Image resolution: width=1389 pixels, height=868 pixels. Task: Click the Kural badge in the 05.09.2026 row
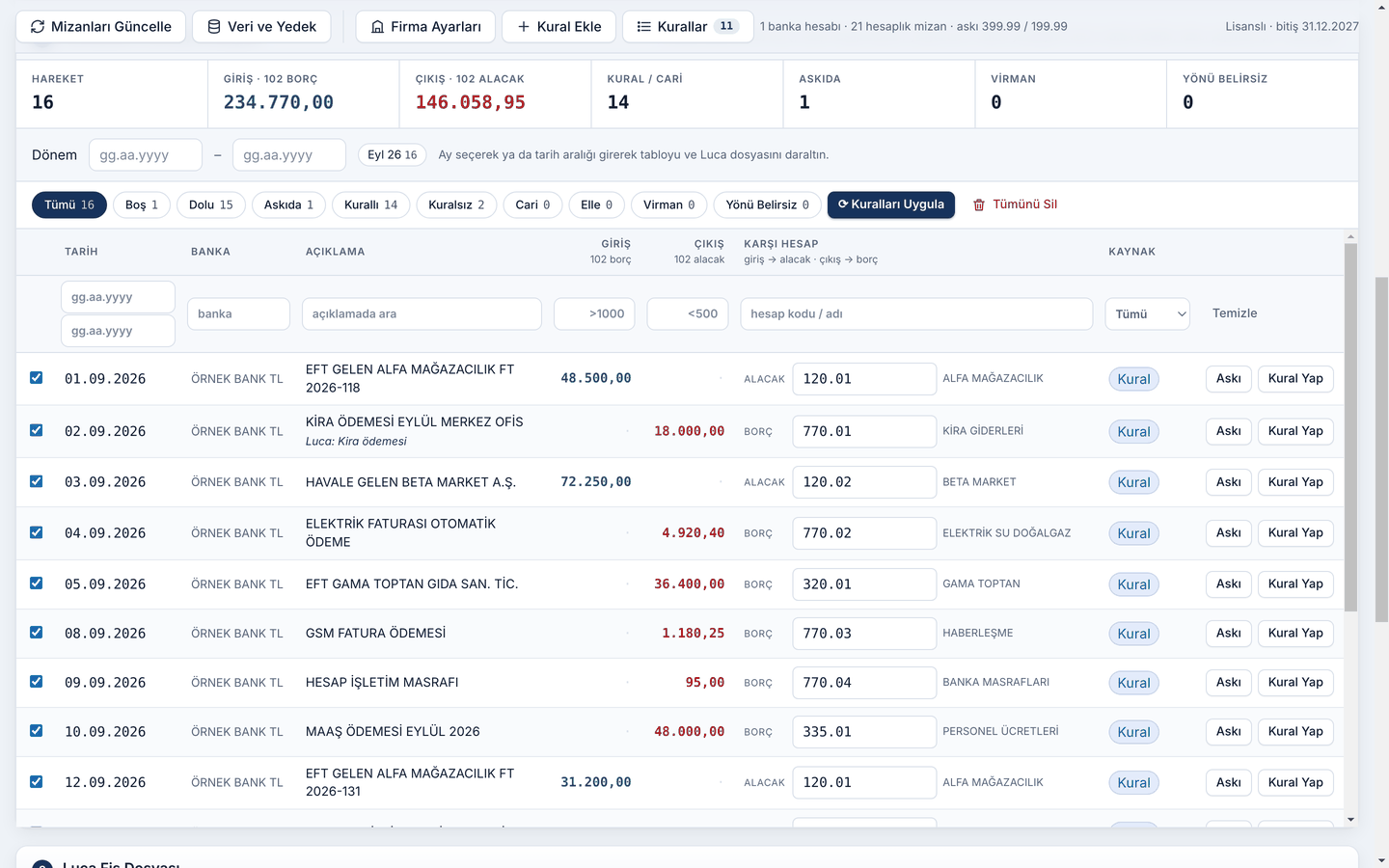[x=1133, y=584]
